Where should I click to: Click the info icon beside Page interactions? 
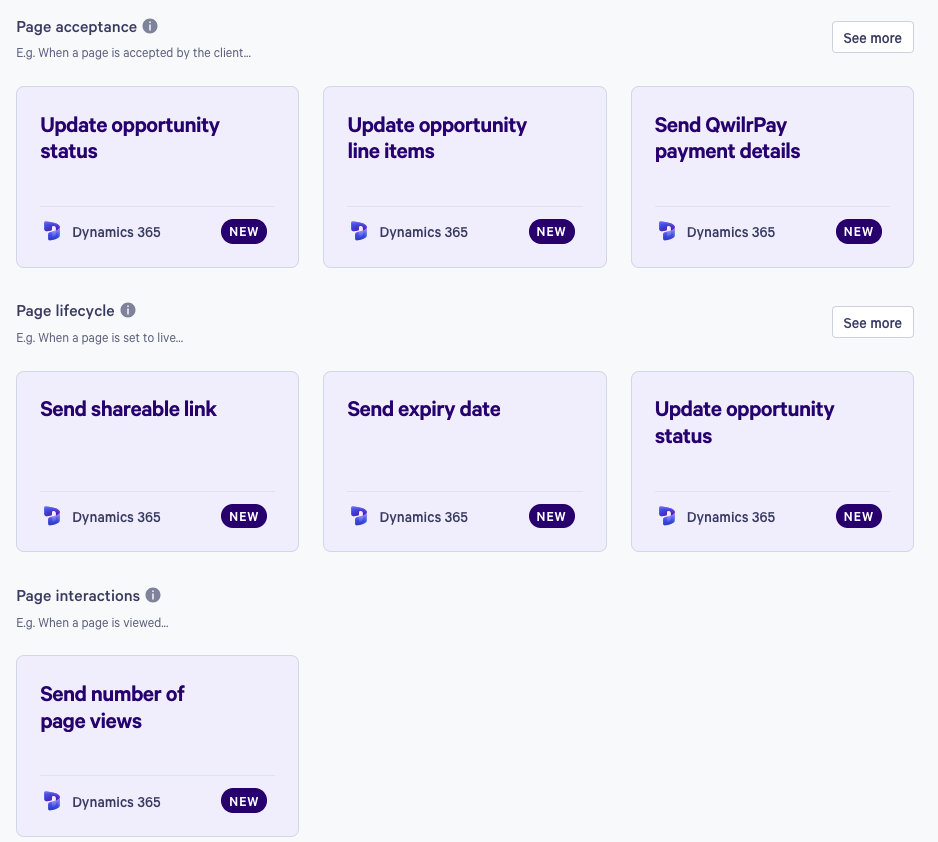(x=153, y=595)
